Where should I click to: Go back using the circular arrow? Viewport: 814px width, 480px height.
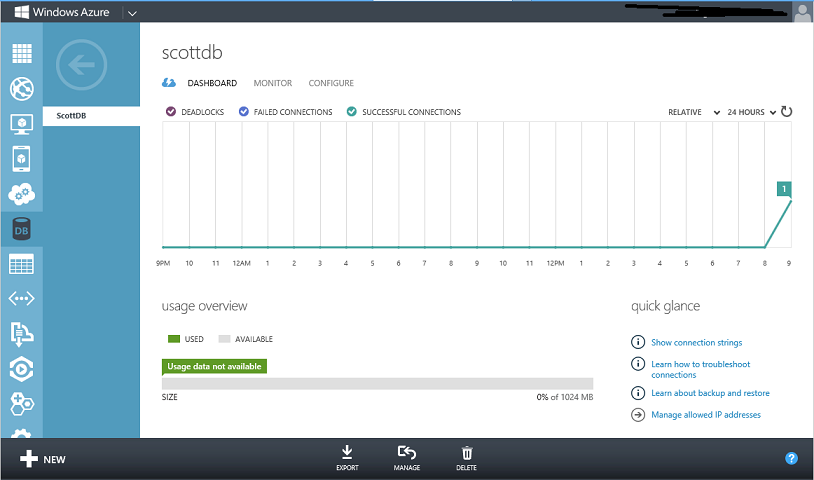click(82, 65)
